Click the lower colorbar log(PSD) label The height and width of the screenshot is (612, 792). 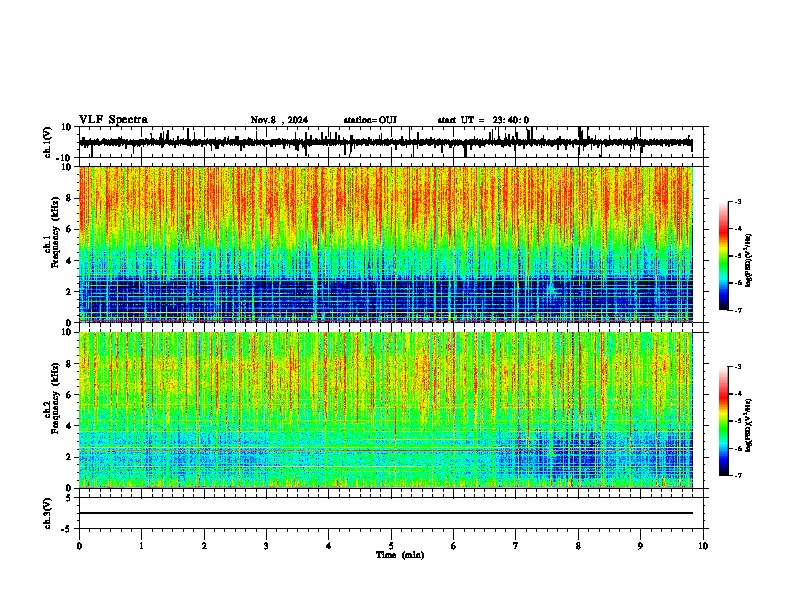click(749, 425)
